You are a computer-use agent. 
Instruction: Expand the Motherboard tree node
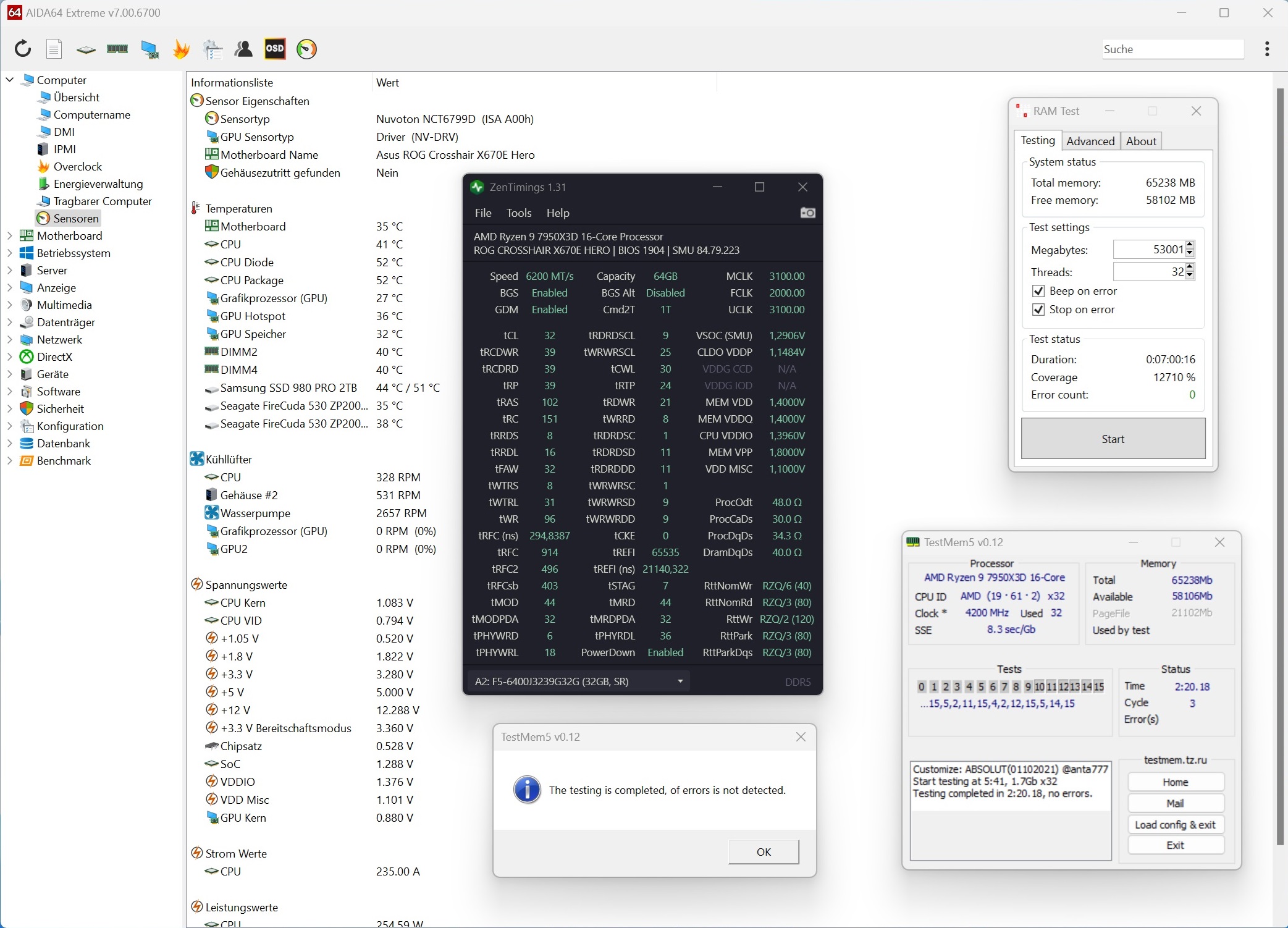click(x=9, y=235)
